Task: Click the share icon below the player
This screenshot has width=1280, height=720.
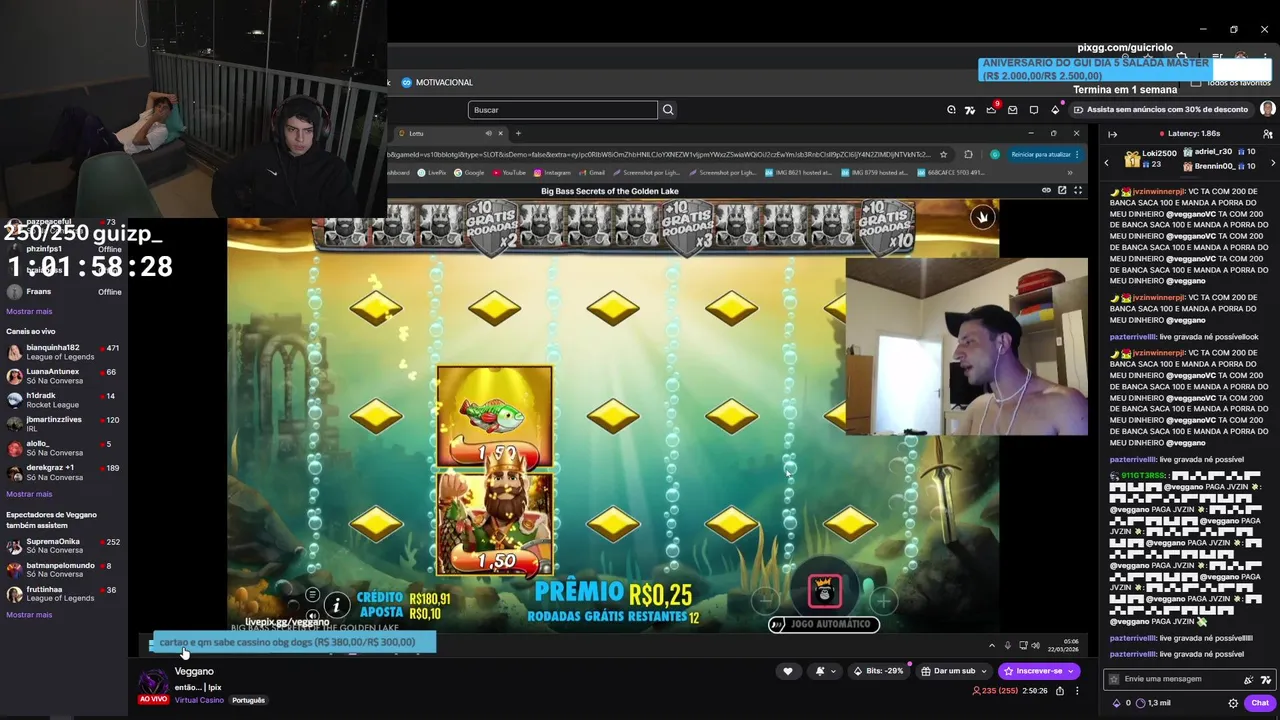Action: click(x=1058, y=691)
